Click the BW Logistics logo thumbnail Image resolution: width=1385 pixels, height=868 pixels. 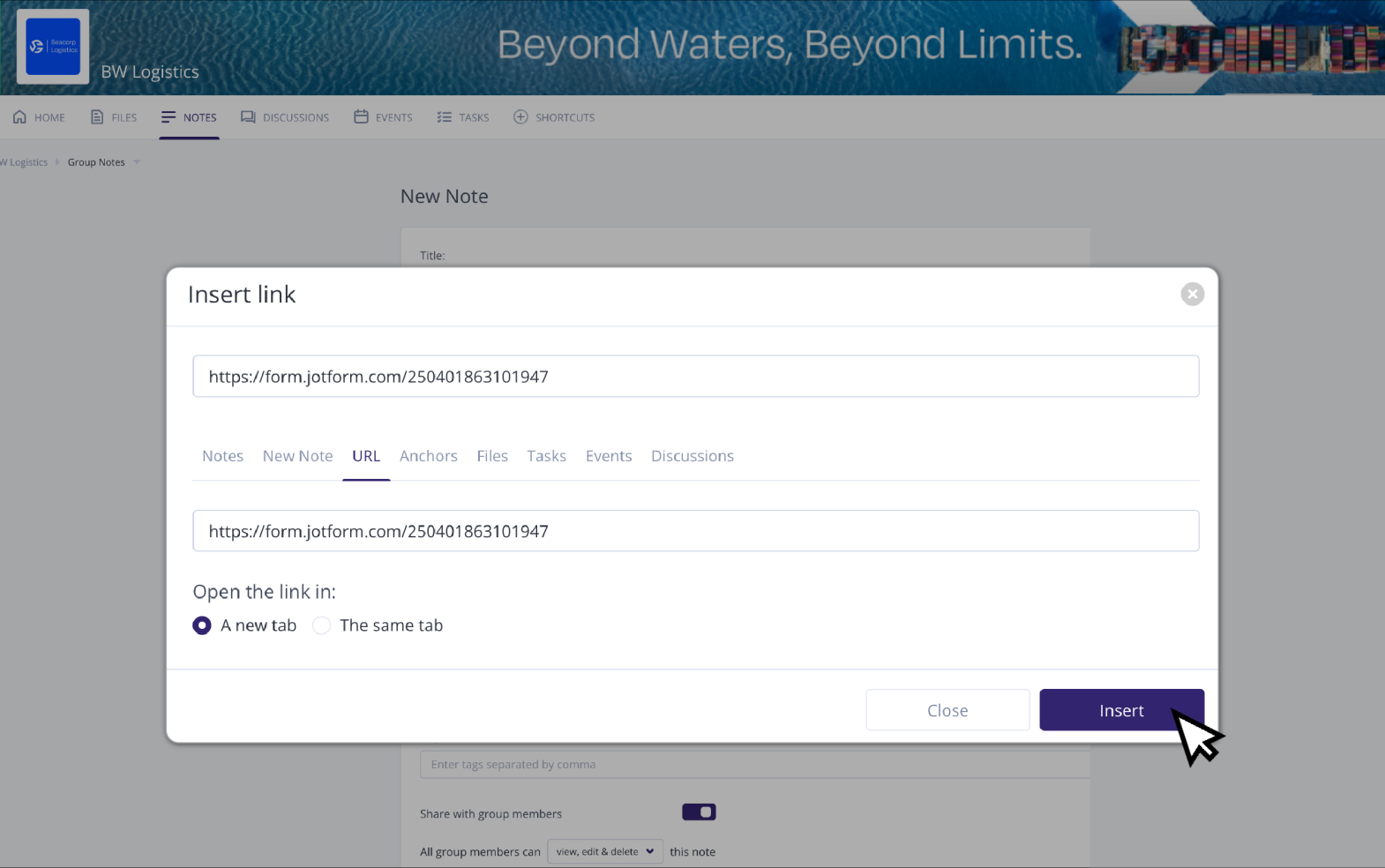(53, 47)
